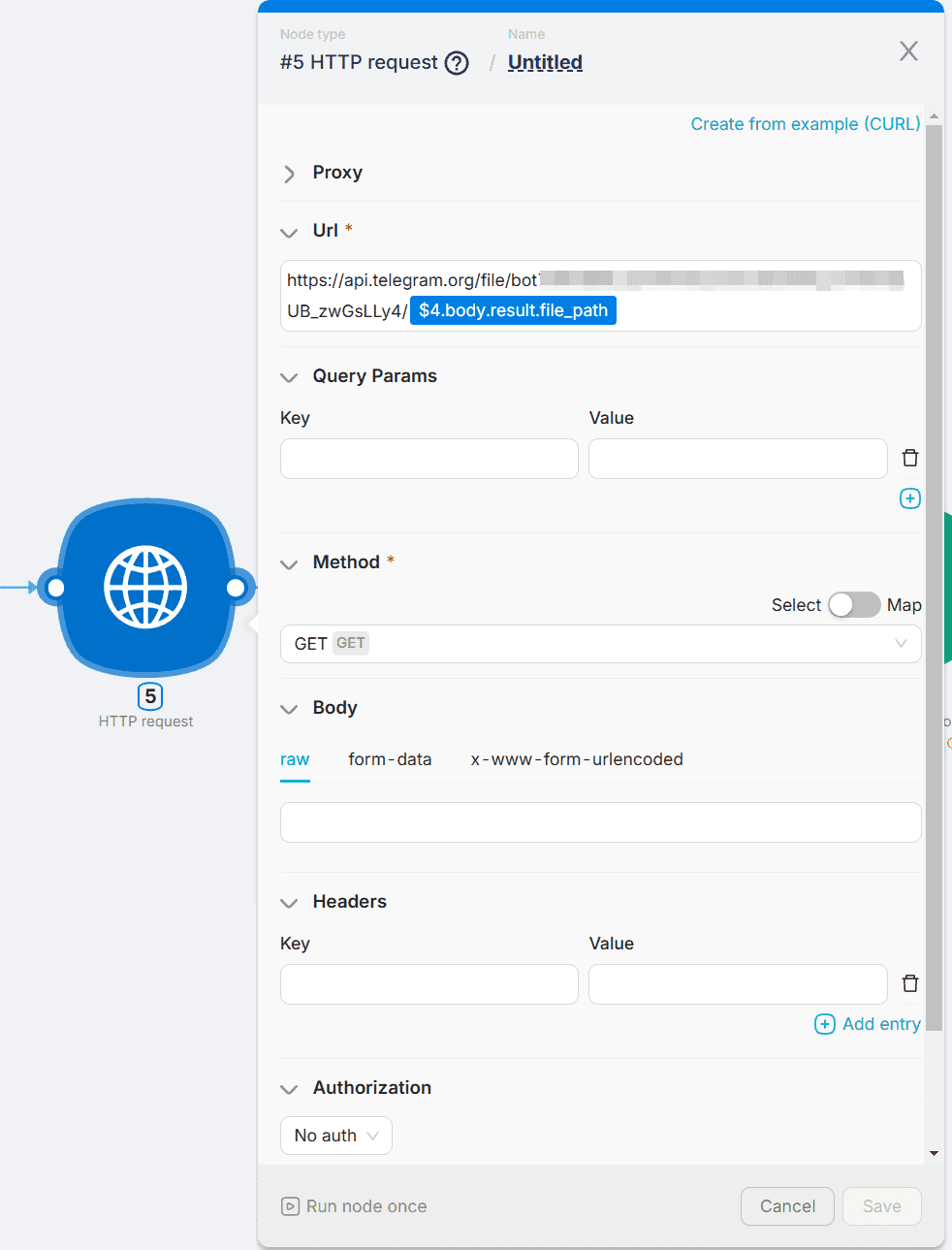Expand the Proxy section

coord(289,174)
